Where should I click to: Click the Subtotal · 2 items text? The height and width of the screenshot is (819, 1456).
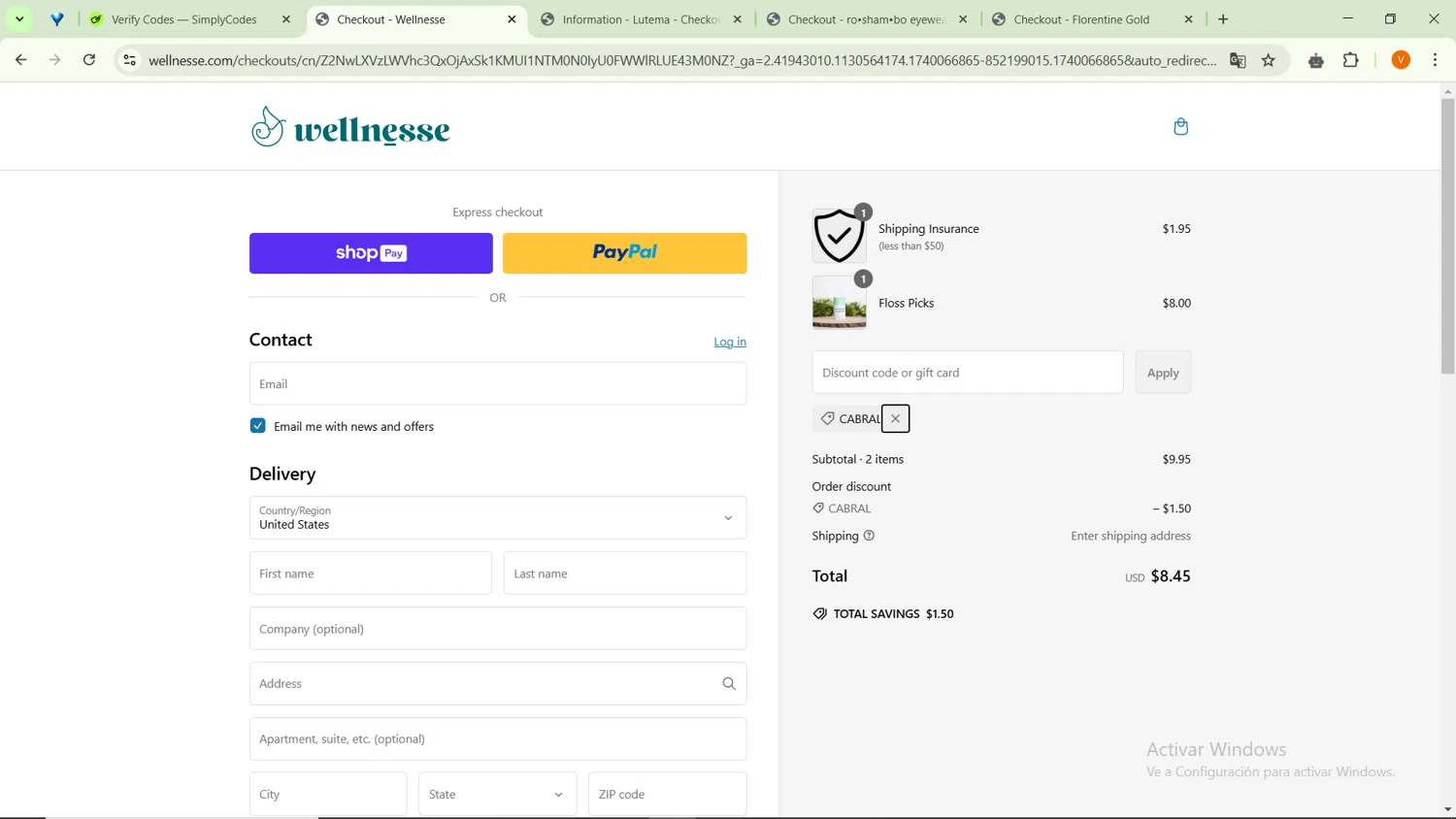pyautogui.click(x=858, y=459)
